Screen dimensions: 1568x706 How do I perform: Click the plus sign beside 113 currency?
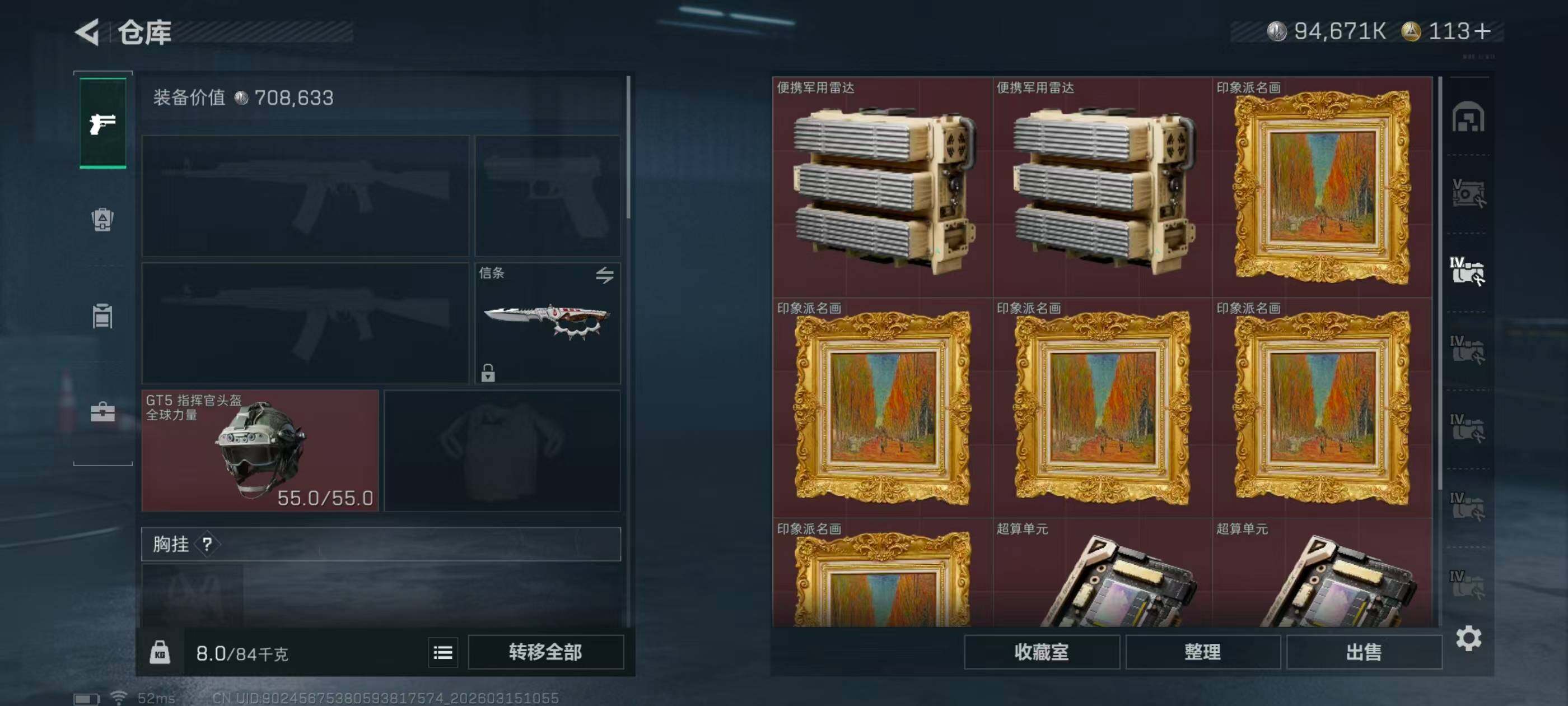point(1483,31)
